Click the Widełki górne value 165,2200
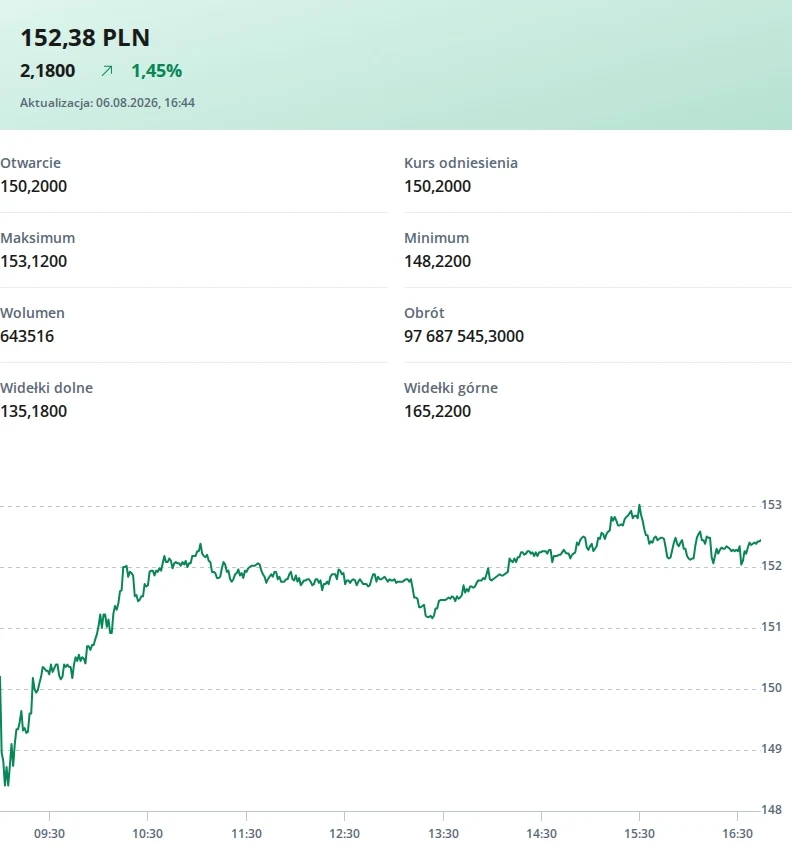 [437, 412]
